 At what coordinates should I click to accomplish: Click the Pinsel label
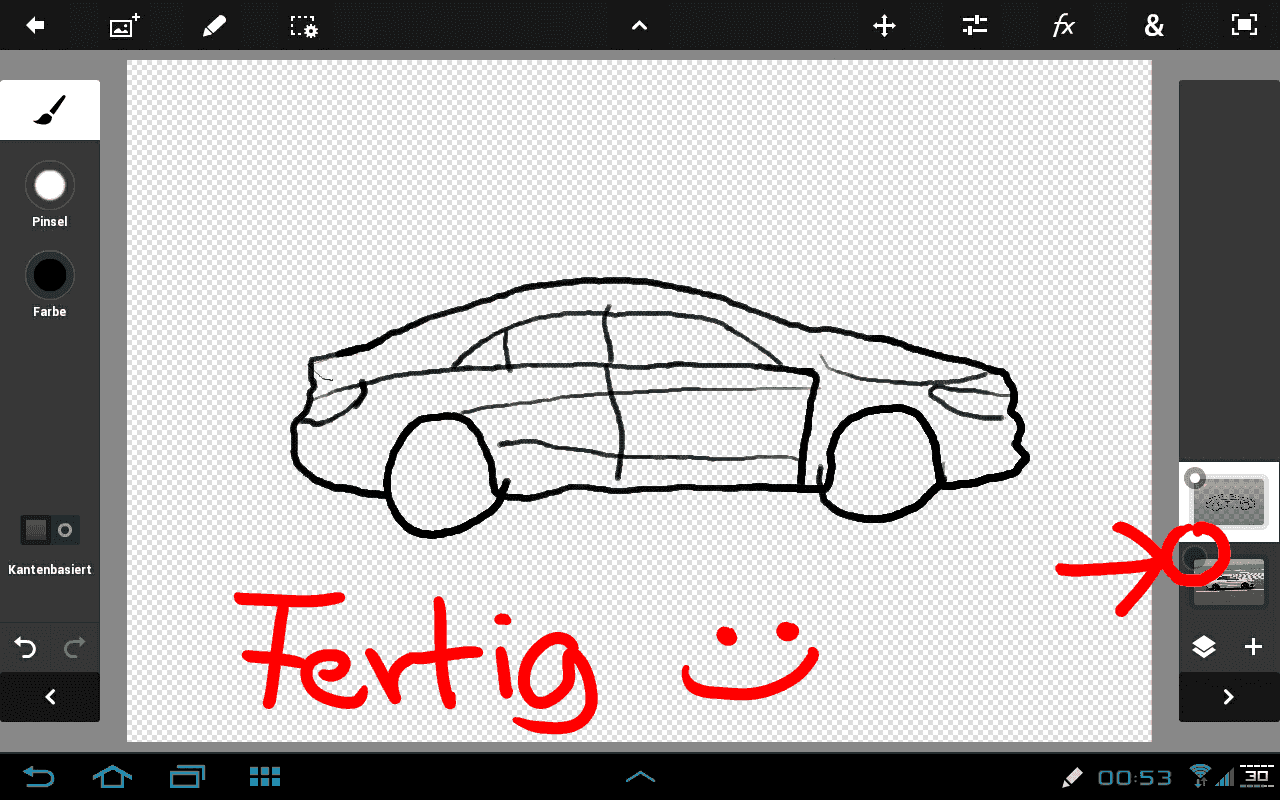pos(50,222)
